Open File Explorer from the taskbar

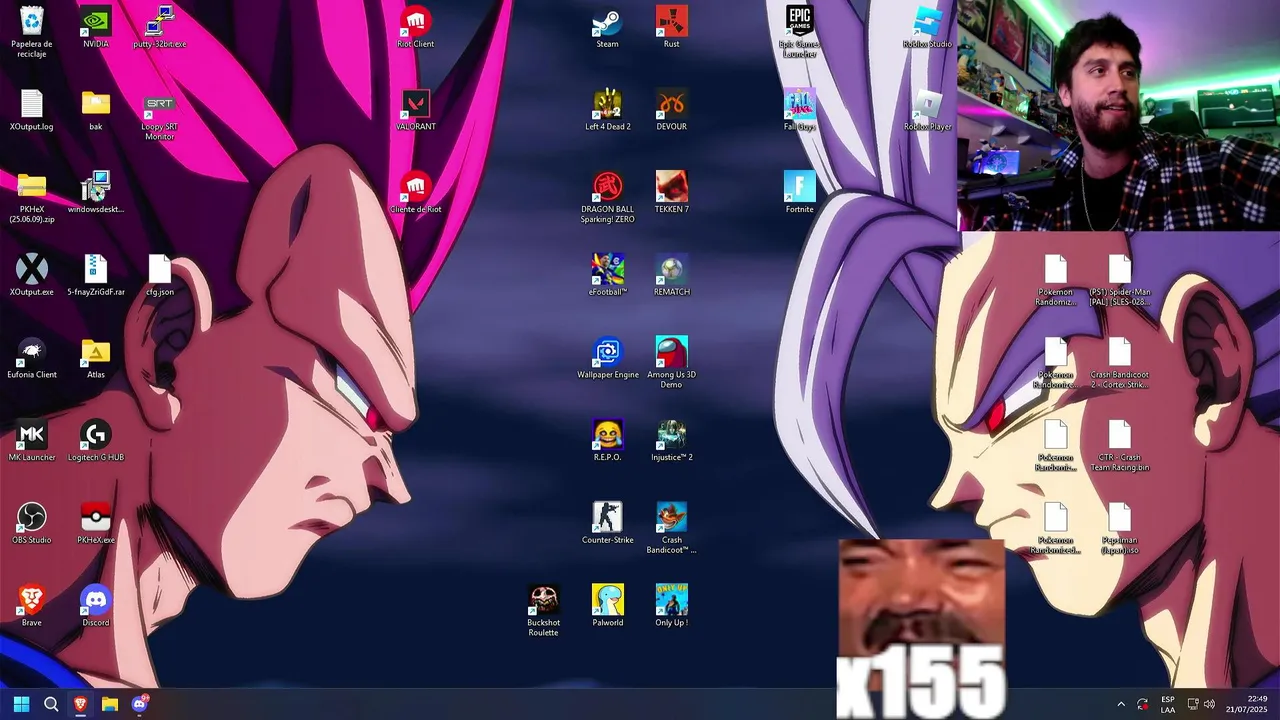pyautogui.click(x=110, y=704)
